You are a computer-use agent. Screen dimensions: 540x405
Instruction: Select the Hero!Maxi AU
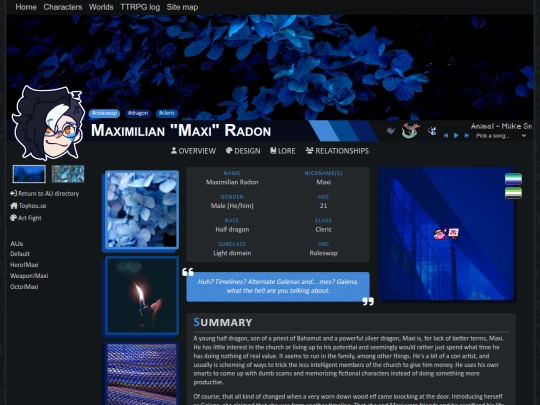pos(24,265)
